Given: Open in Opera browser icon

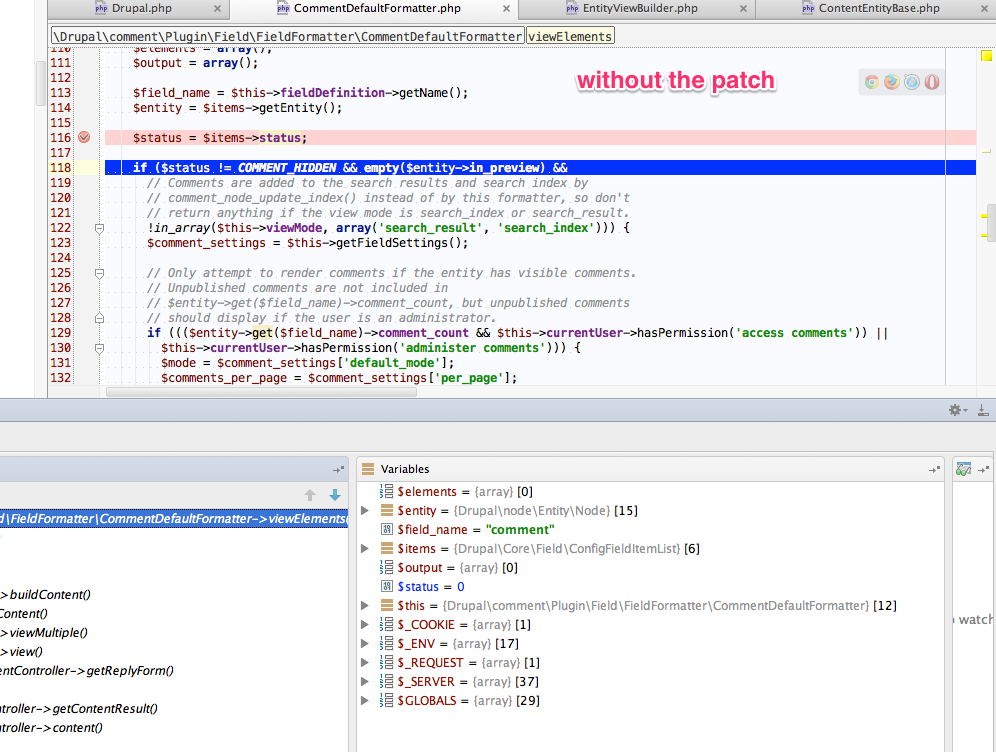Looking at the screenshot, I should tap(932, 82).
